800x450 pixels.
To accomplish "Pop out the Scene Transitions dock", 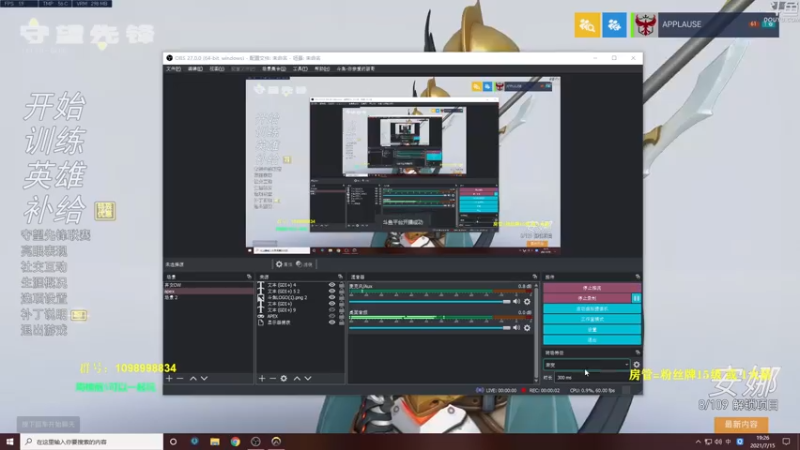I will pyautogui.click(x=637, y=353).
